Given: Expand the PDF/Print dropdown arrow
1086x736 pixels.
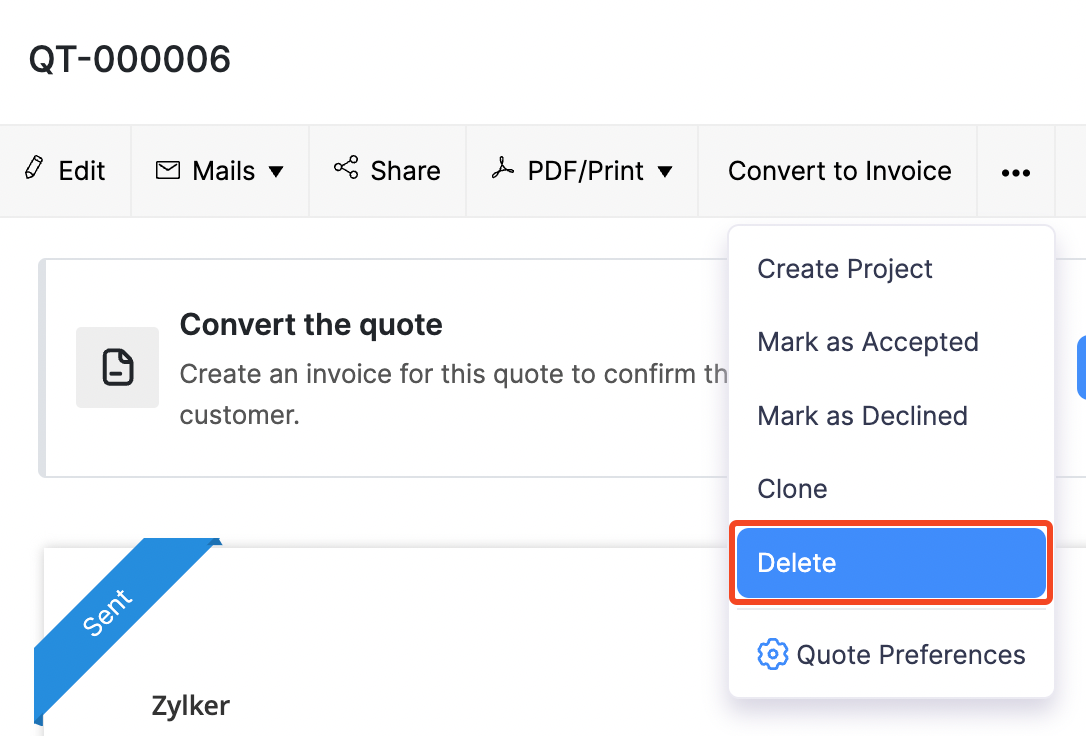Looking at the screenshot, I should (x=665, y=172).
